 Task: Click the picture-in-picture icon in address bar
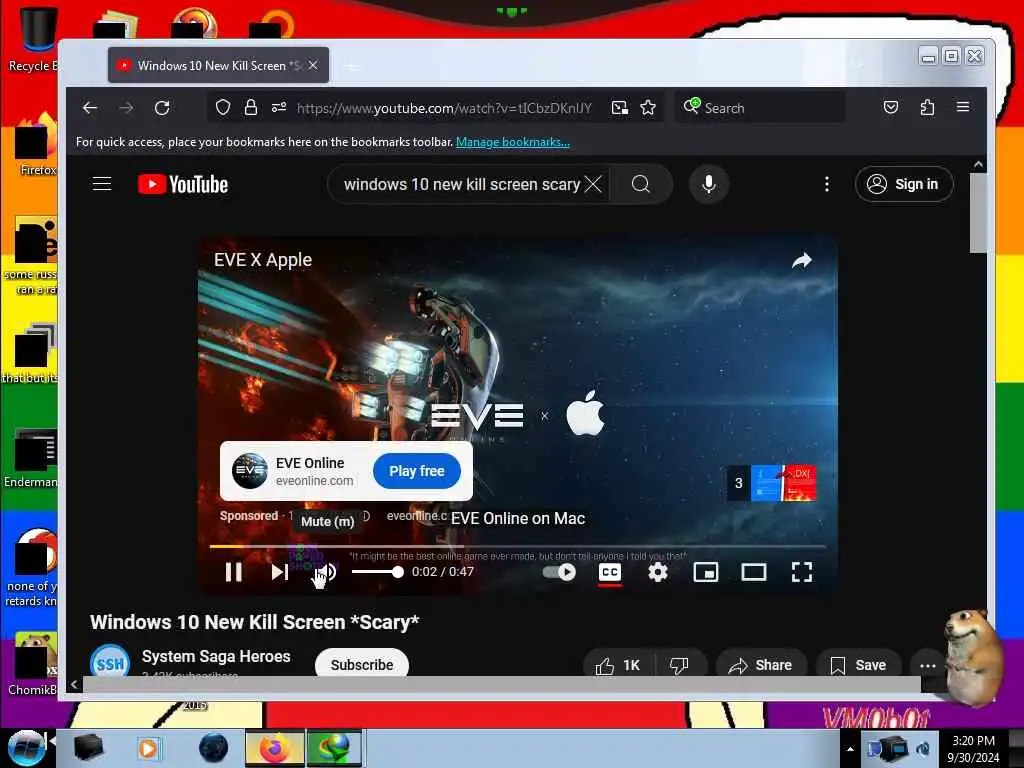click(x=620, y=108)
